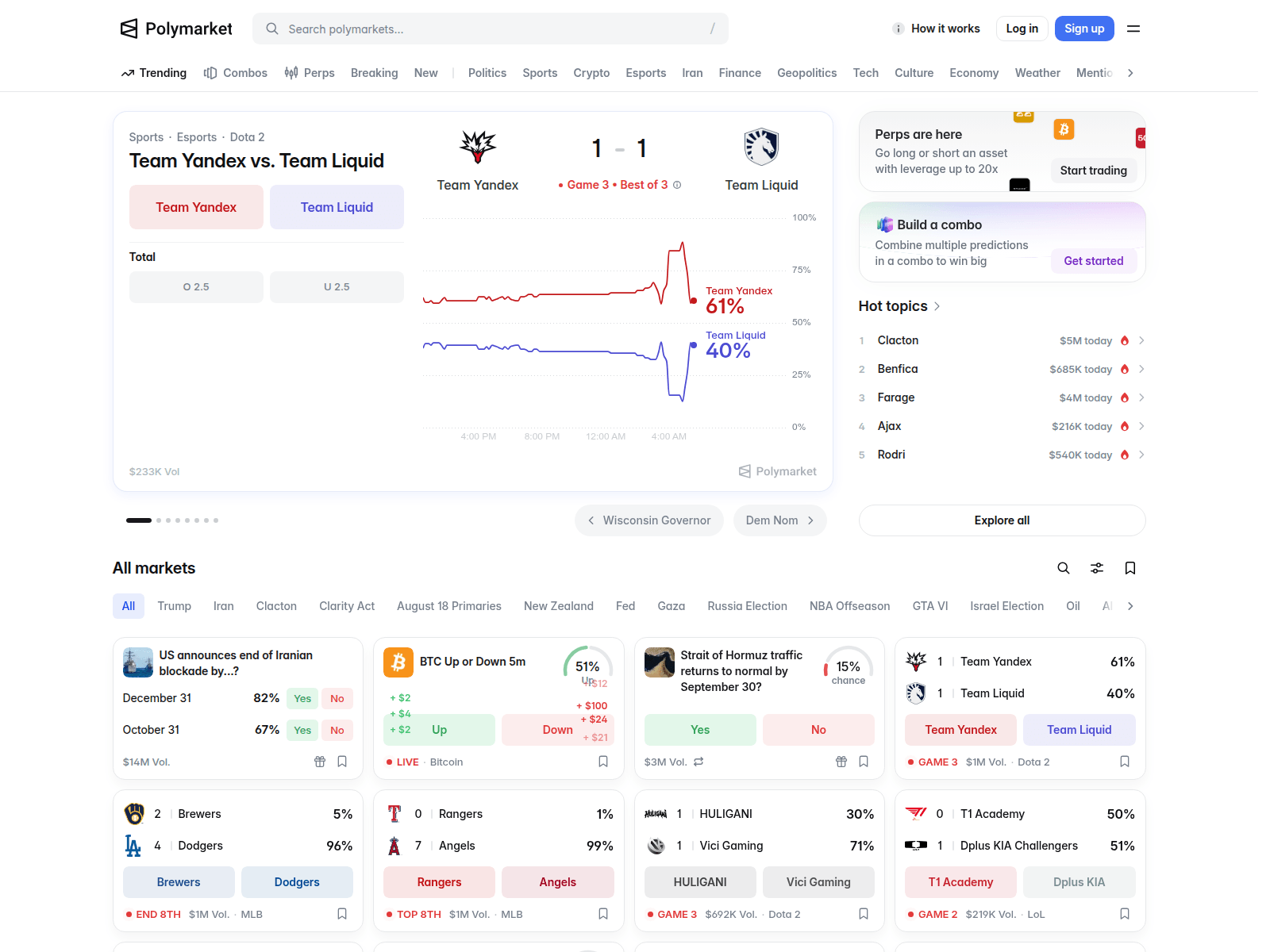This screenshot has width=1270, height=952.
Task: Click the Bitcoin icon on BTC card
Action: pos(398,662)
